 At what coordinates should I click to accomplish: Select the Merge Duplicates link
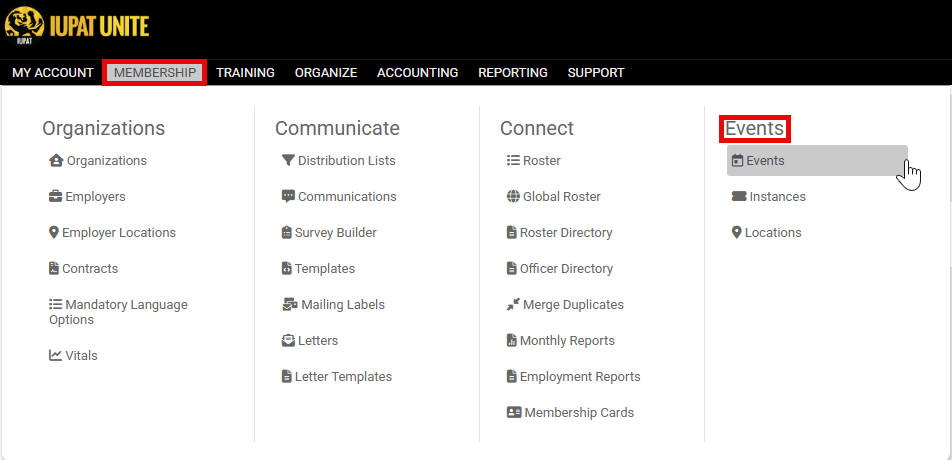point(573,305)
